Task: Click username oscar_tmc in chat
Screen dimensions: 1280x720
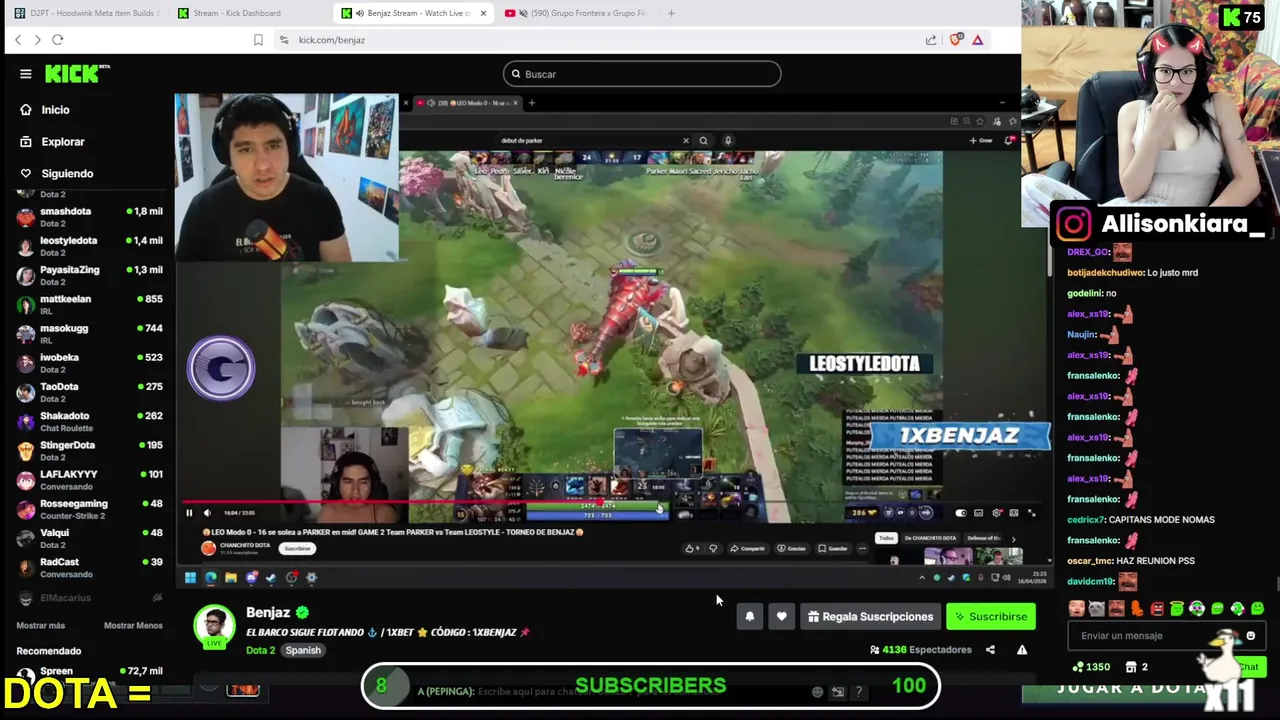Action: [1090, 561]
